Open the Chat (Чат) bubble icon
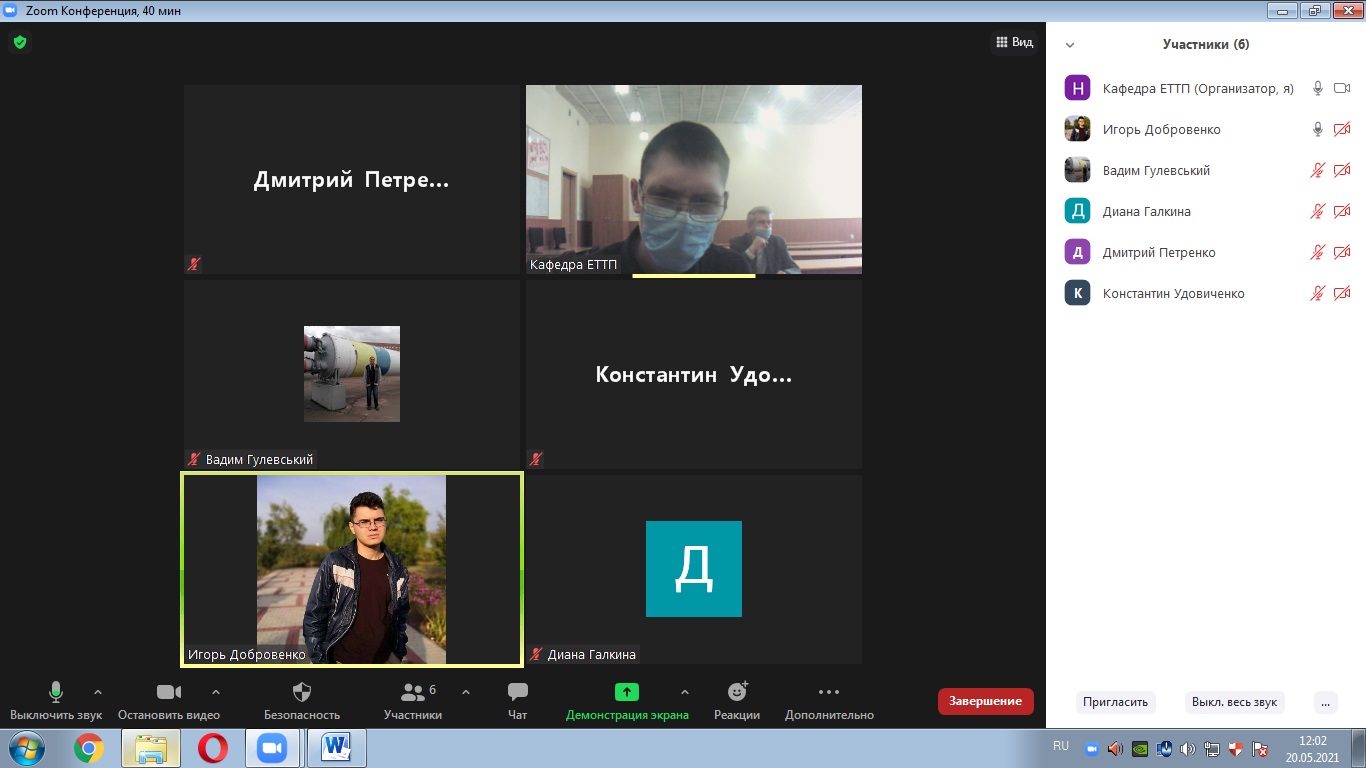The height and width of the screenshot is (768, 1366). (517, 692)
